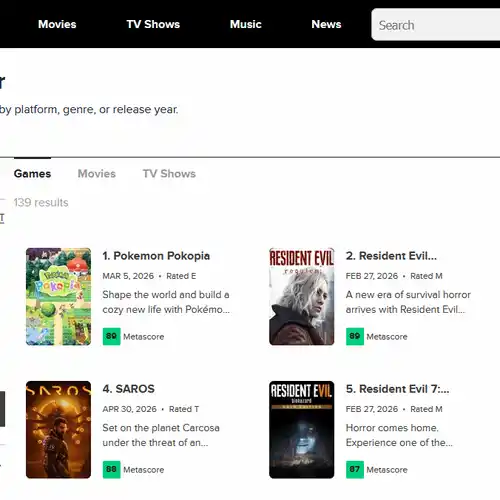This screenshot has width=500, height=500.
Task: Click the 87 Metascore badge for Resident Evil 7
Action: click(x=355, y=469)
